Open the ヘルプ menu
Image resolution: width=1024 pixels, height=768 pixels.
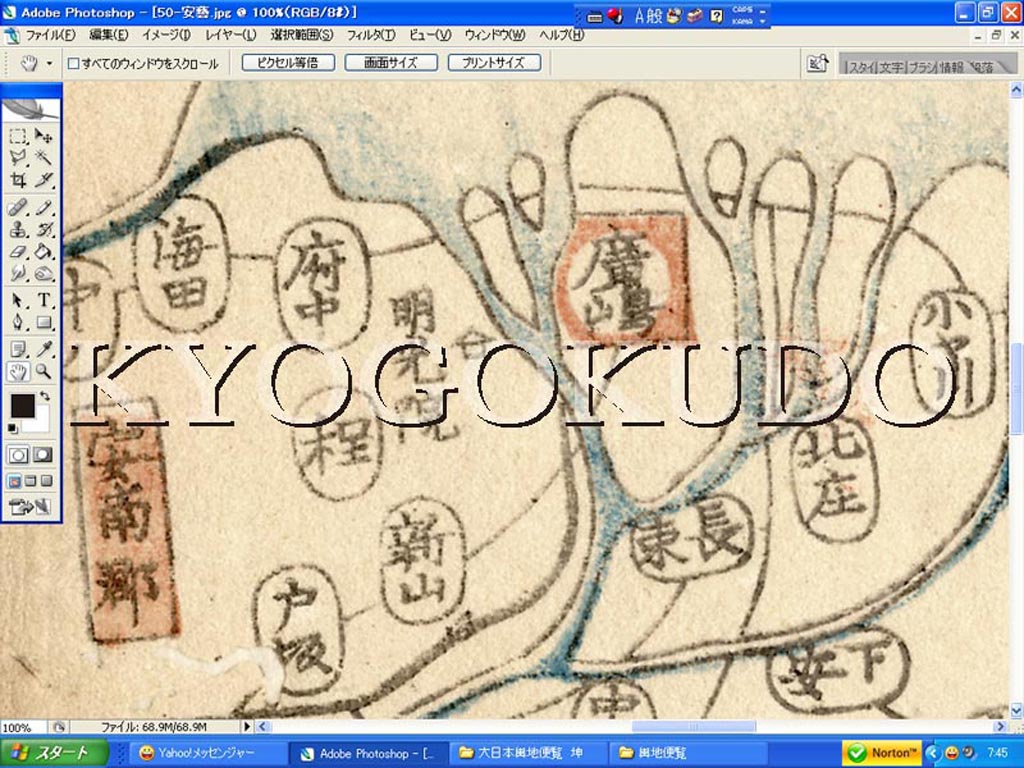[561, 35]
